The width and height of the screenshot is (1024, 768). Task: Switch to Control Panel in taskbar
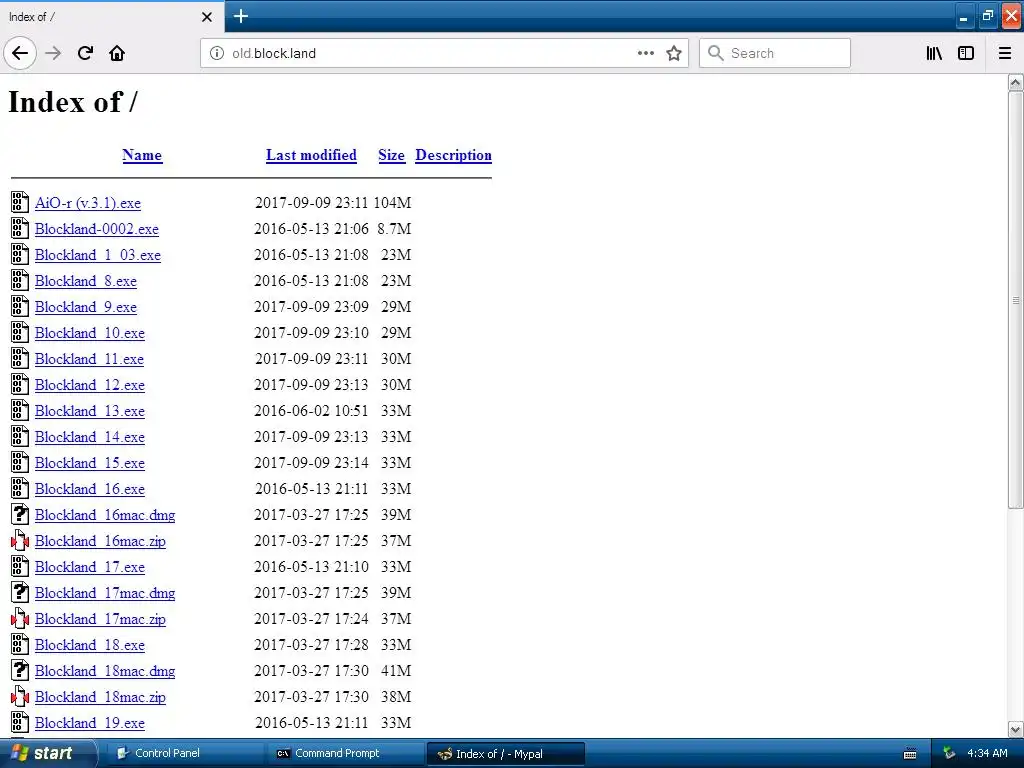(x=185, y=754)
